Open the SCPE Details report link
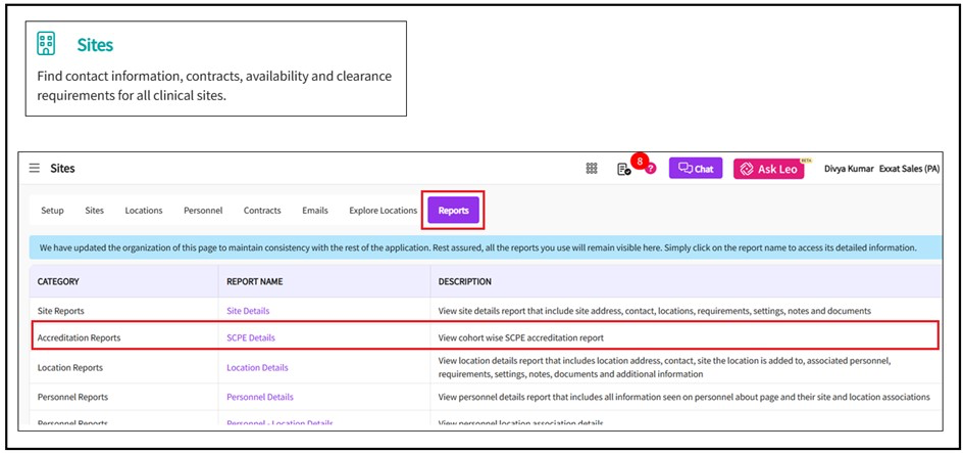Image resolution: width=964 pixels, height=454 pixels. (x=251, y=338)
